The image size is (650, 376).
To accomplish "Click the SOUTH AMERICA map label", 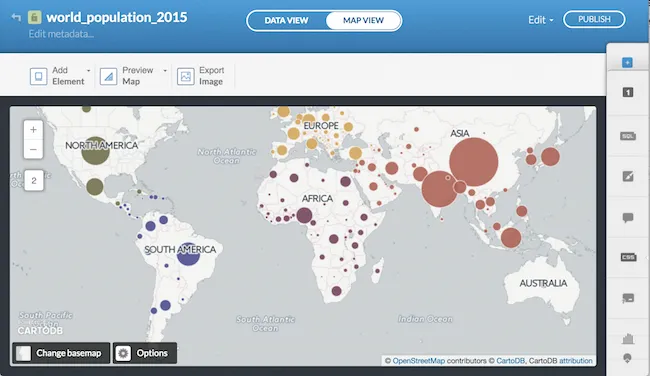I will coord(180,250).
